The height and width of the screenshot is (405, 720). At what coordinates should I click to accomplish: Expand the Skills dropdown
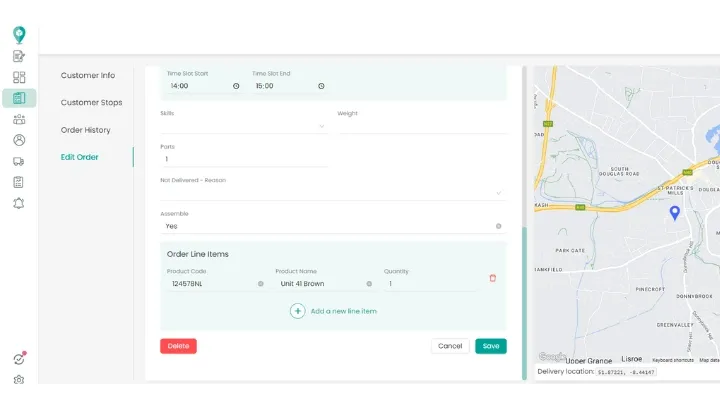(x=321, y=127)
